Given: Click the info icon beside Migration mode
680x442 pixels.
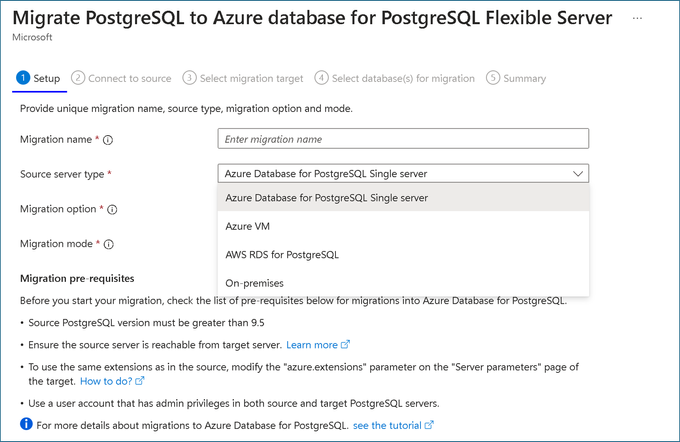Looking at the screenshot, I should click(x=109, y=244).
